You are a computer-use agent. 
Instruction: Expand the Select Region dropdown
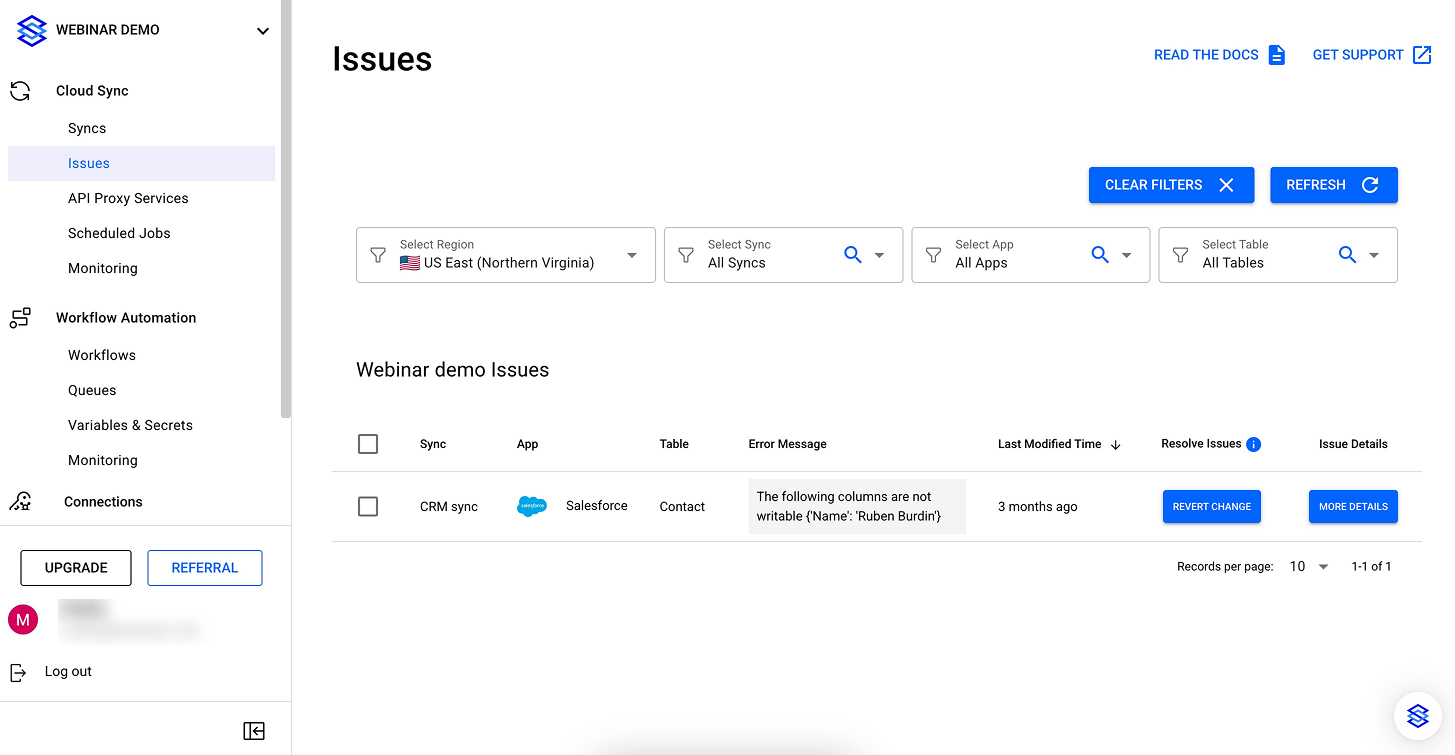point(631,255)
